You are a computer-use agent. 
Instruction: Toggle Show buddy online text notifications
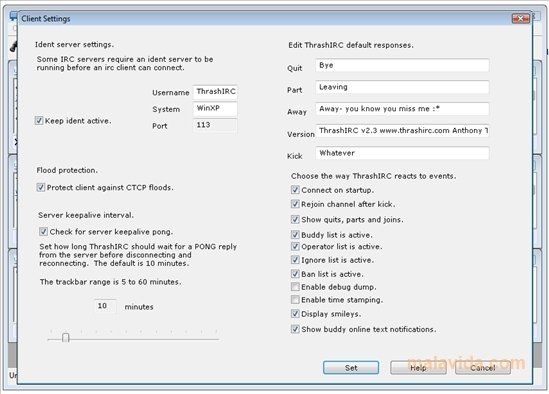[295, 329]
